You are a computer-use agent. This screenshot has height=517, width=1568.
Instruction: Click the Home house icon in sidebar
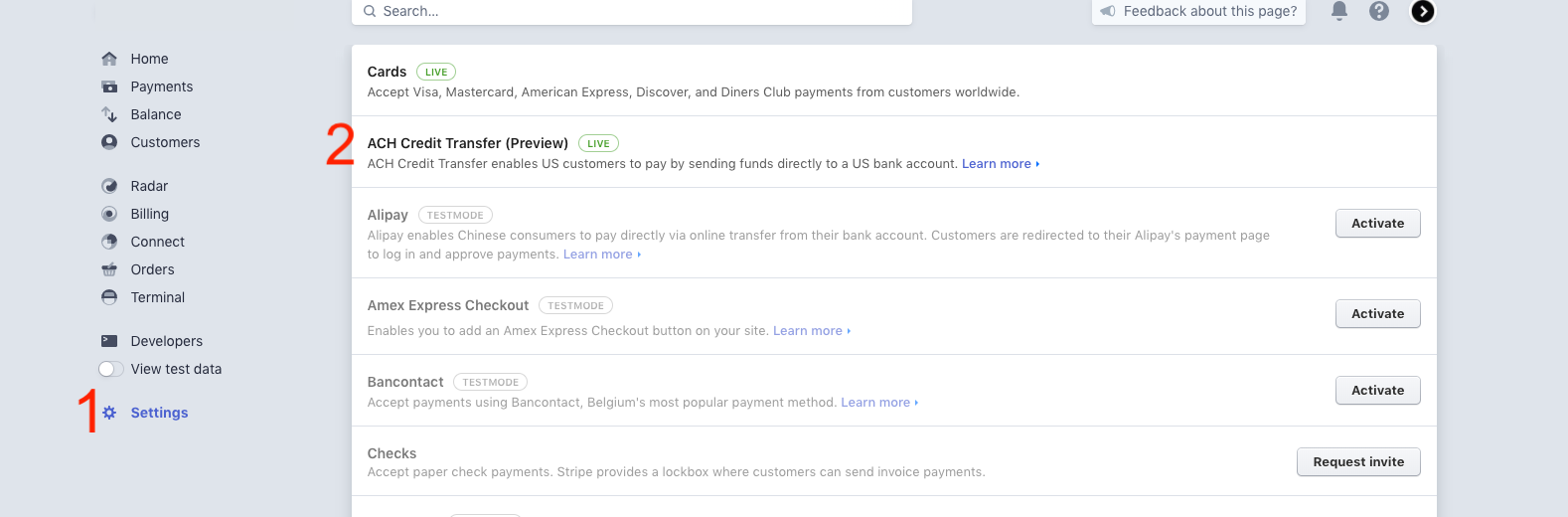(109, 59)
